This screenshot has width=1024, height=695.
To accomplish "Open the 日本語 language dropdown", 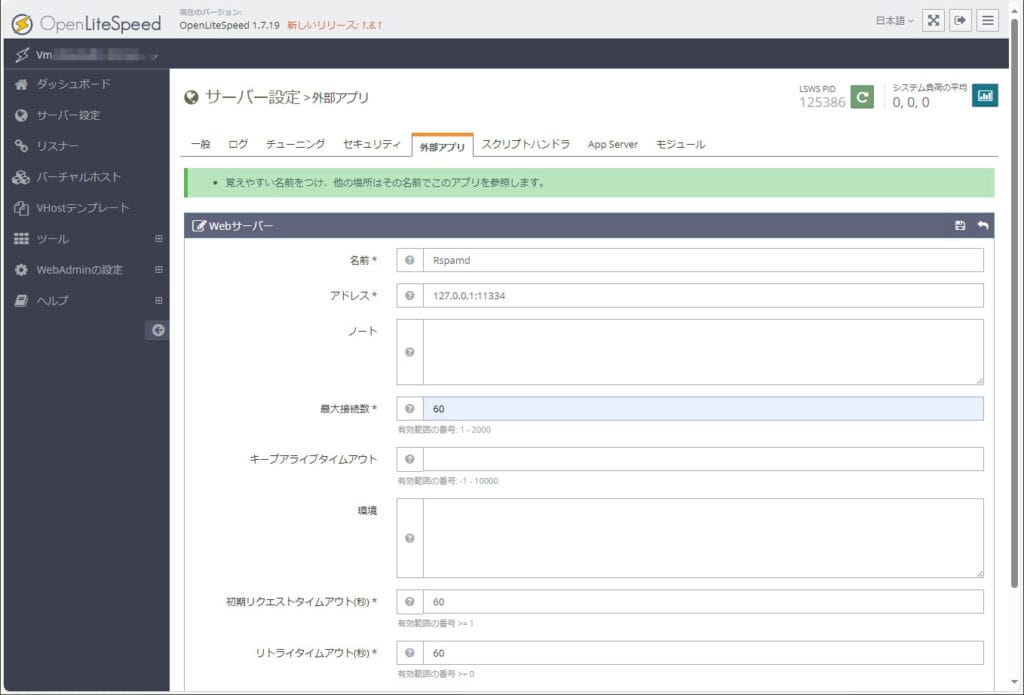I will tap(894, 21).
